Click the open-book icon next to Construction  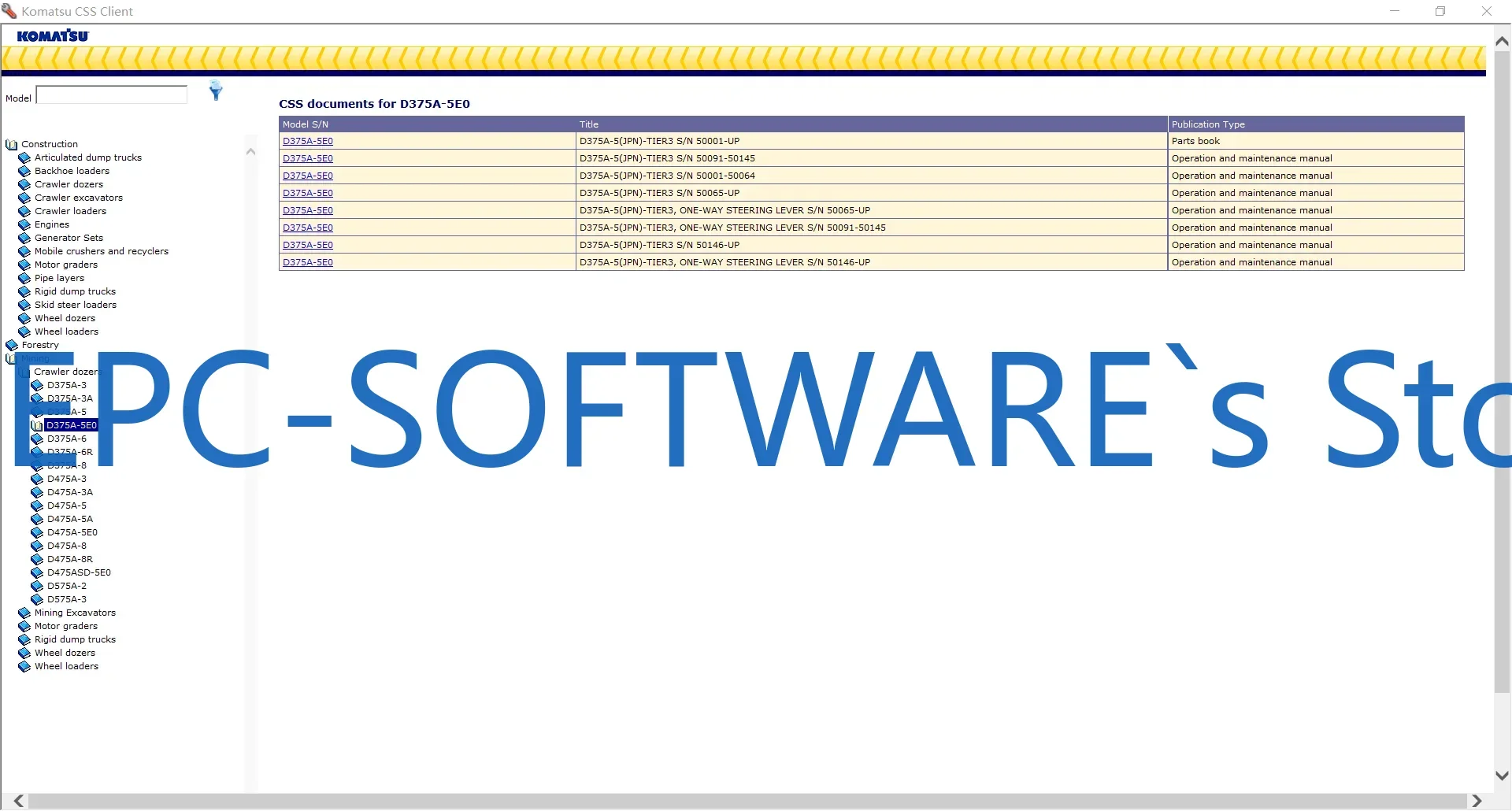click(12, 144)
